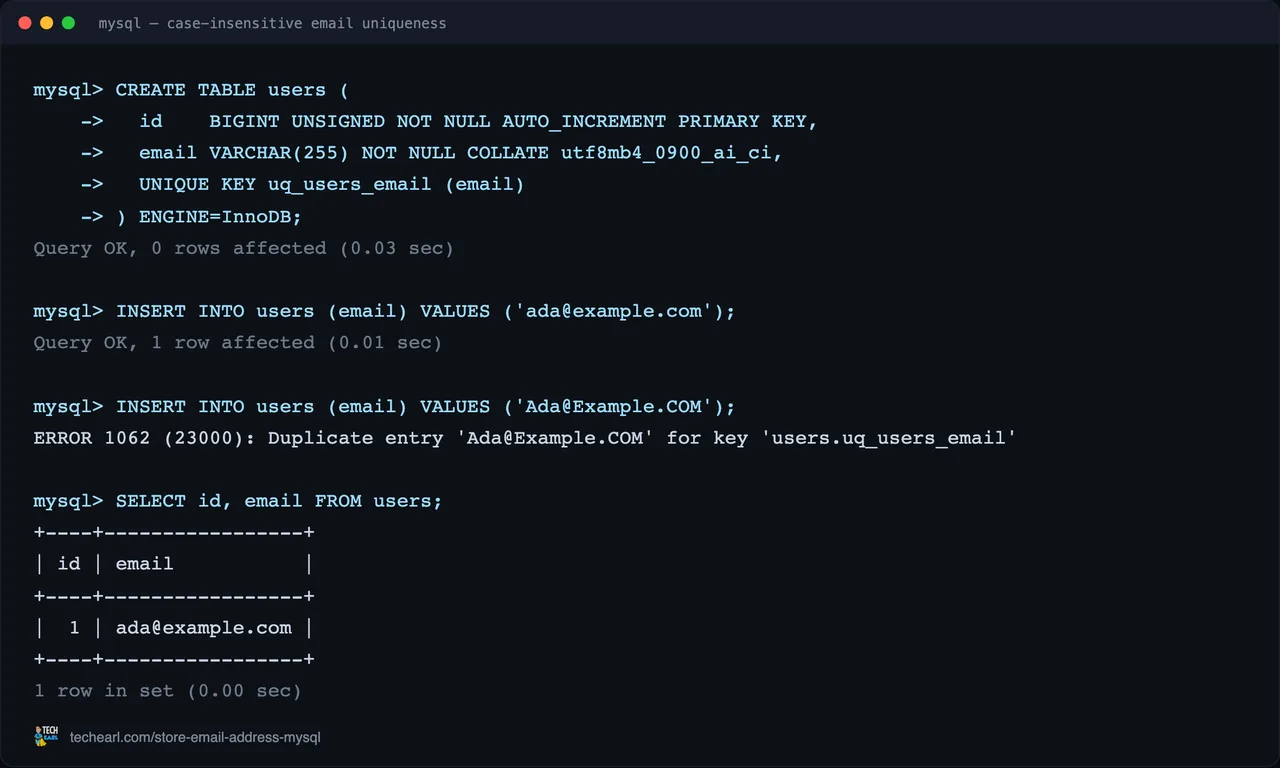Click the green maximize window button
1280x768 pixels.
click(x=68, y=23)
